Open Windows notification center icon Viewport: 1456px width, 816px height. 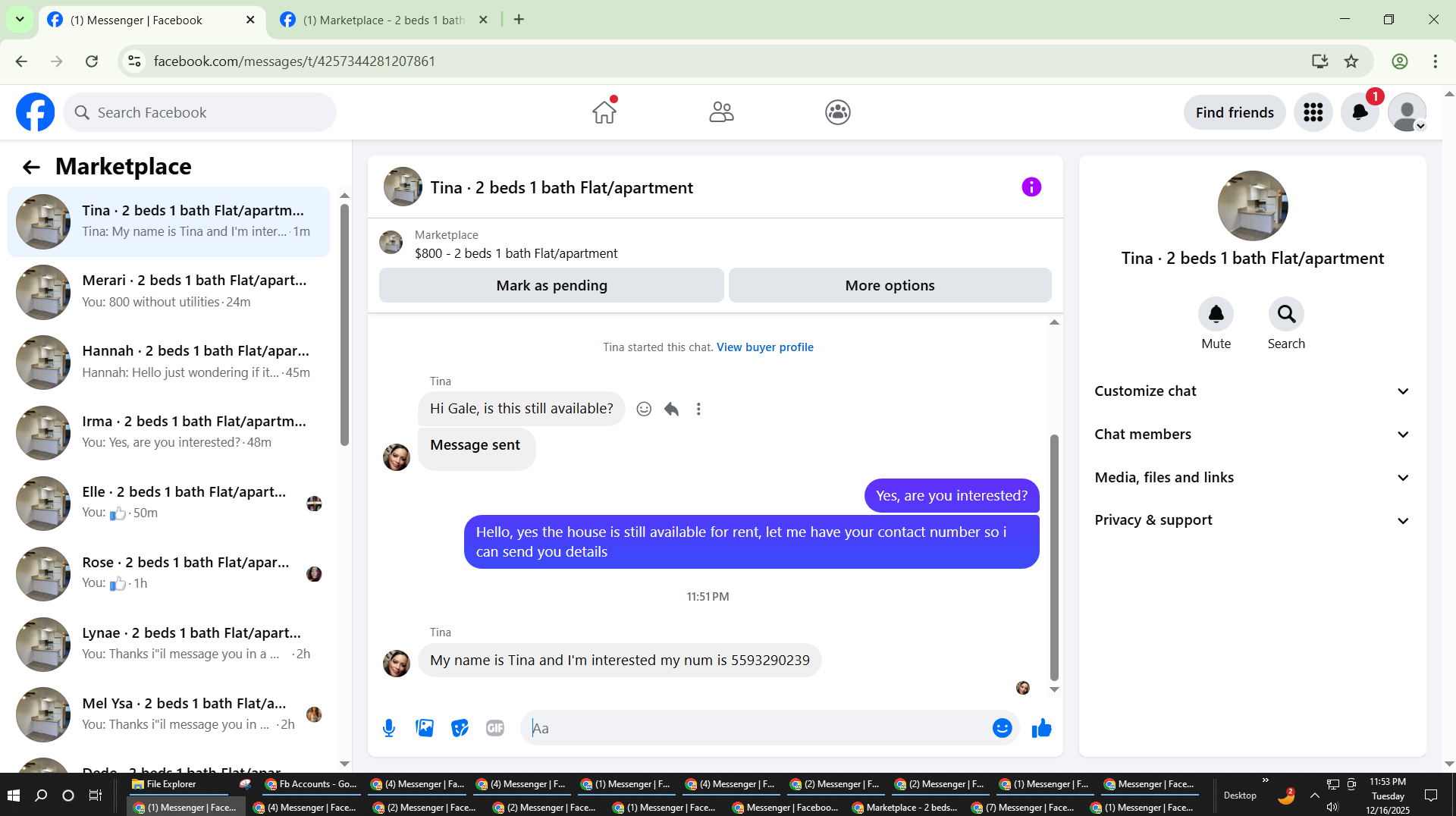pos(1432,796)
